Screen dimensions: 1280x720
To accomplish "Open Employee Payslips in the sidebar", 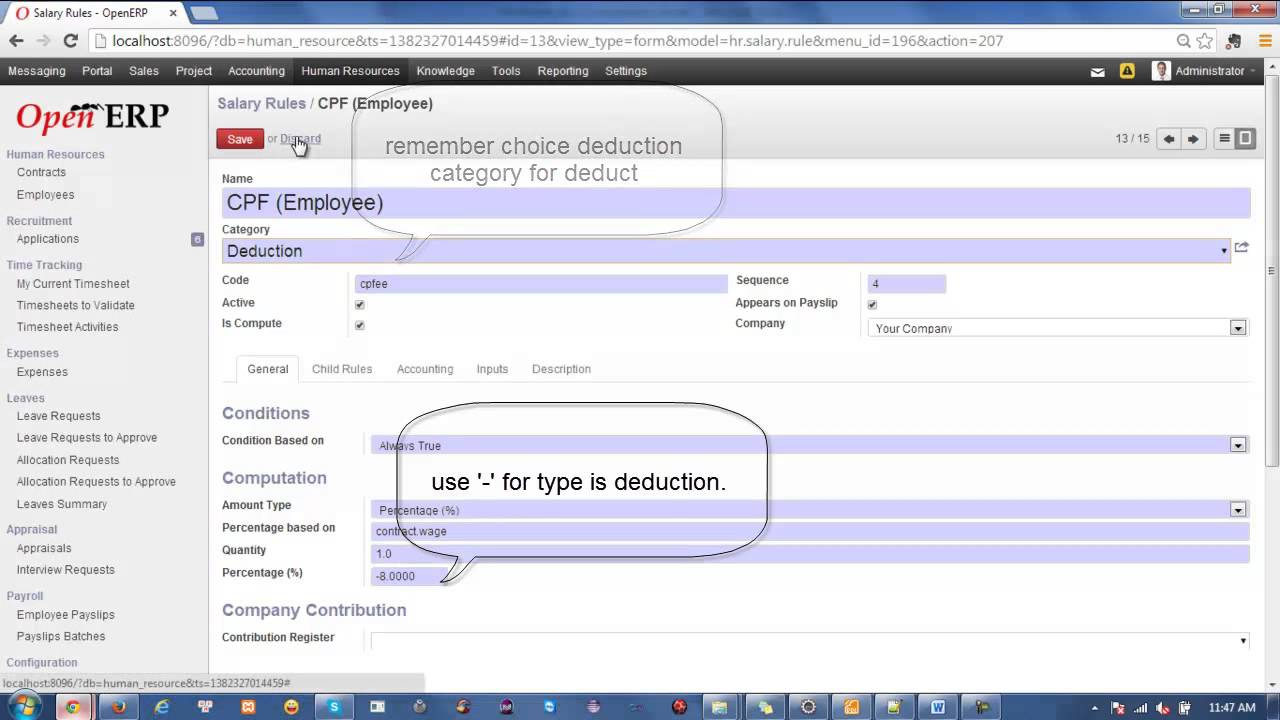I will [65, 615].
